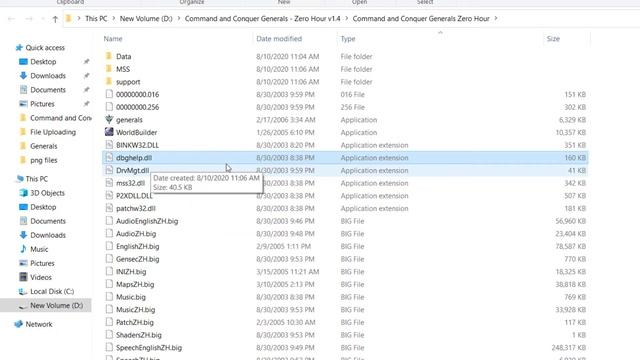The image size is (640, 360).
Task: Click the dbghelp.dll file icon
Action: click(109, 157)
